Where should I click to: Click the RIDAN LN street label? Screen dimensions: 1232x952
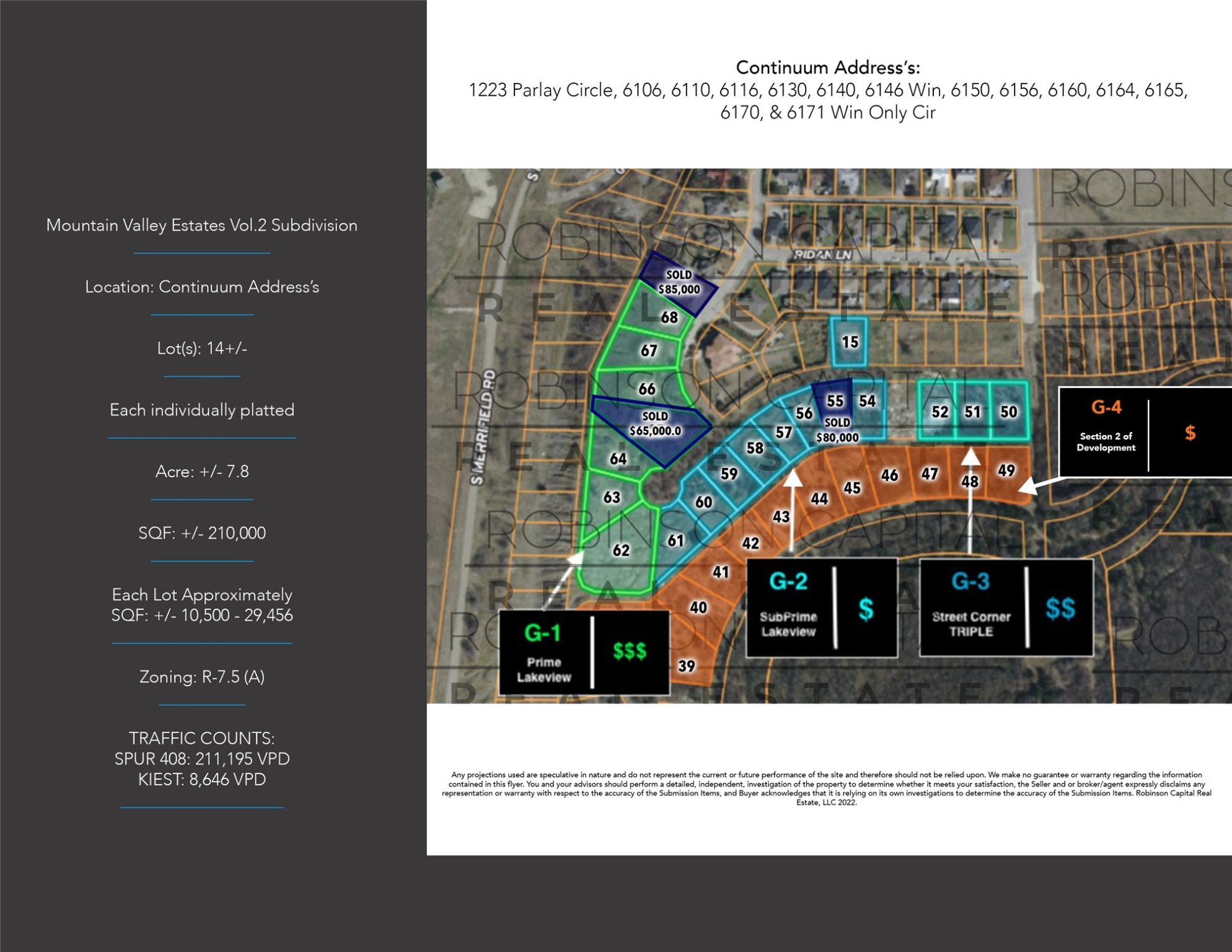coord(822,255)
